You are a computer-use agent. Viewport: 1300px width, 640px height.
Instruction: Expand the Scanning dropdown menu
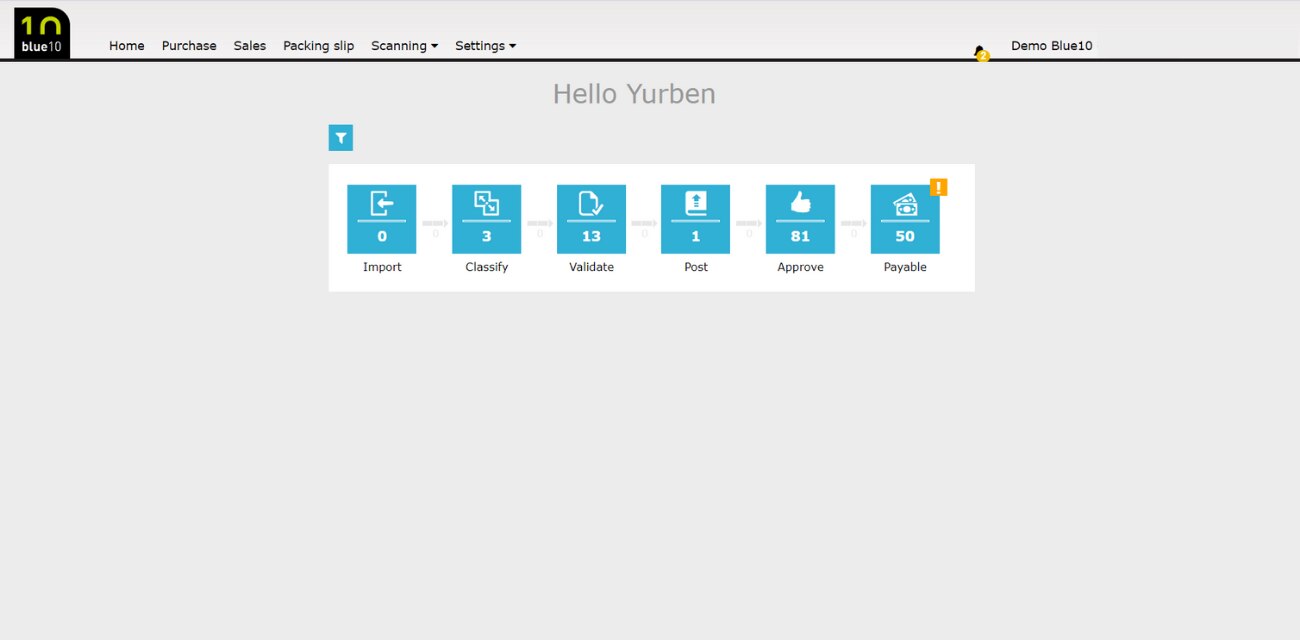(x=404, y=46)
